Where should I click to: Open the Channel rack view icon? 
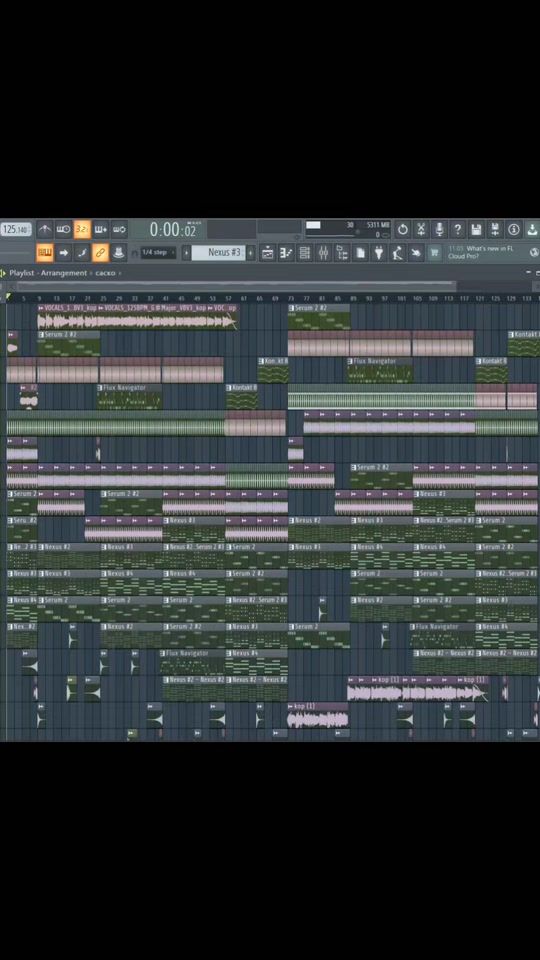[305, 252]
